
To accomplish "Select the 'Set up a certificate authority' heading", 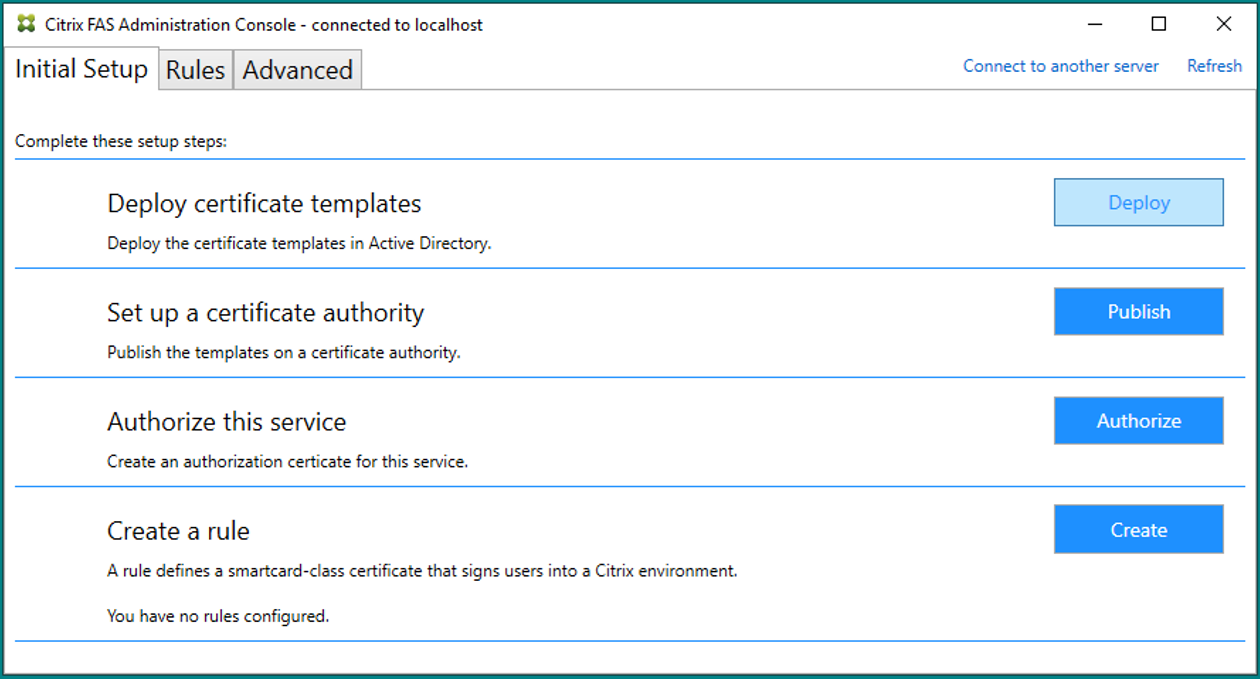I will pos(265,313).
